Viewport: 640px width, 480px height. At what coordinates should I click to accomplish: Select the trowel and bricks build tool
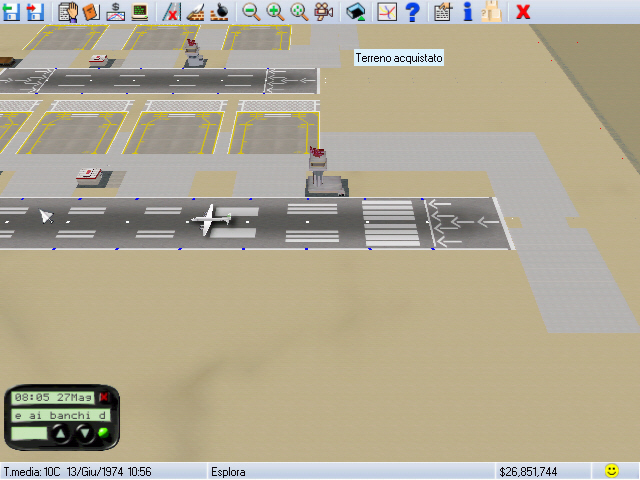196,11
